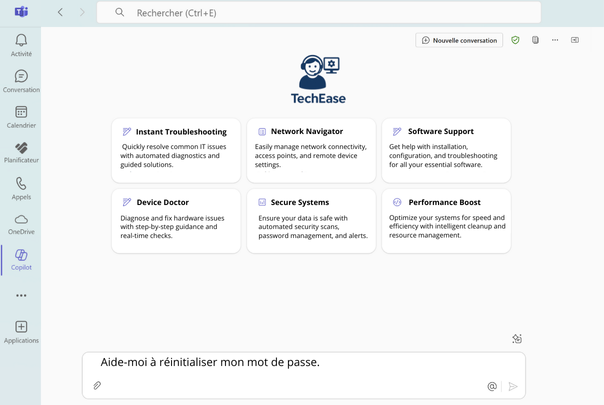604x405 pixels.
Task: Select the Performance Boost card
Action: [x=446, y=221]
